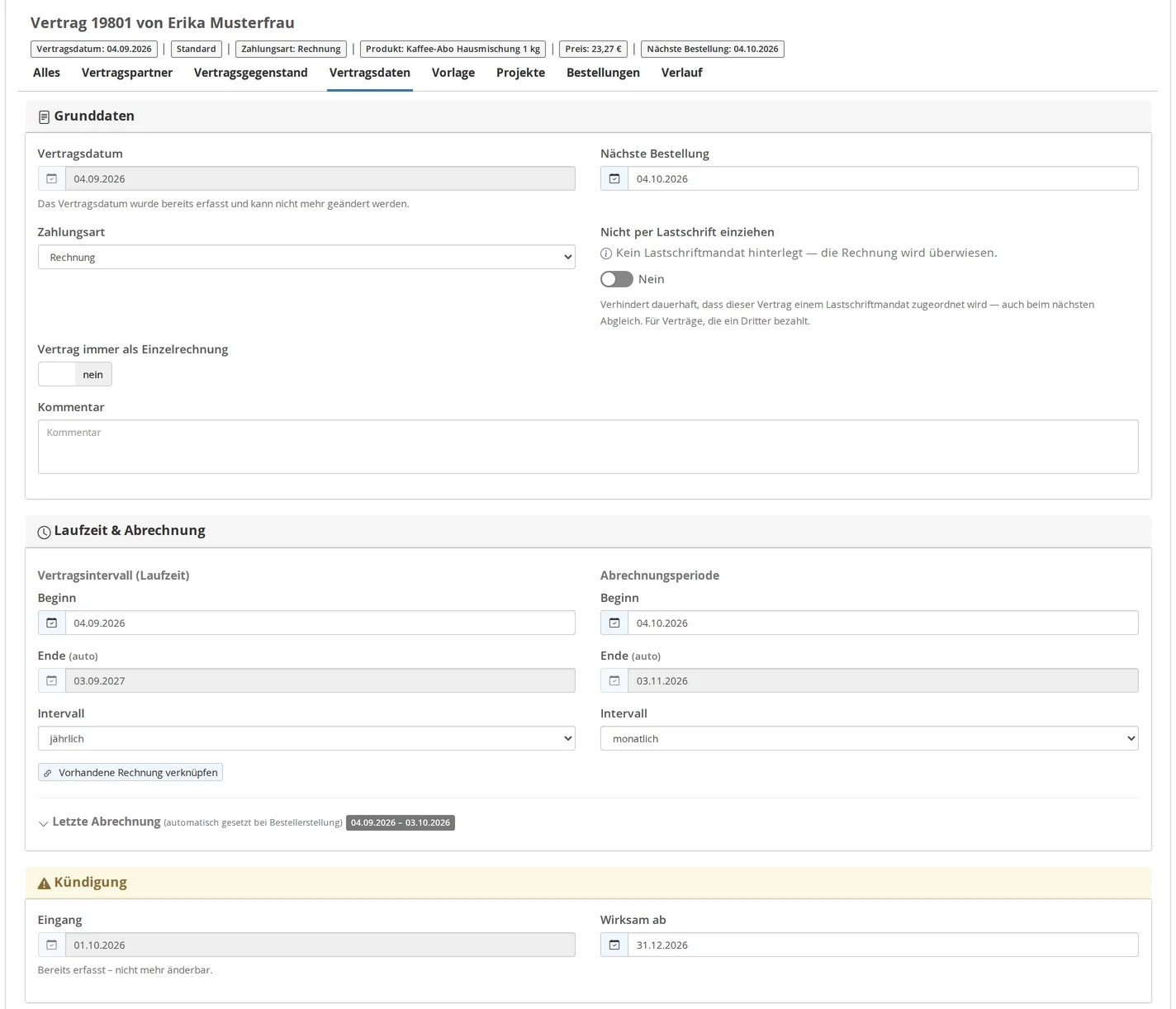Click the Nächste Bestellung date field

883,178
